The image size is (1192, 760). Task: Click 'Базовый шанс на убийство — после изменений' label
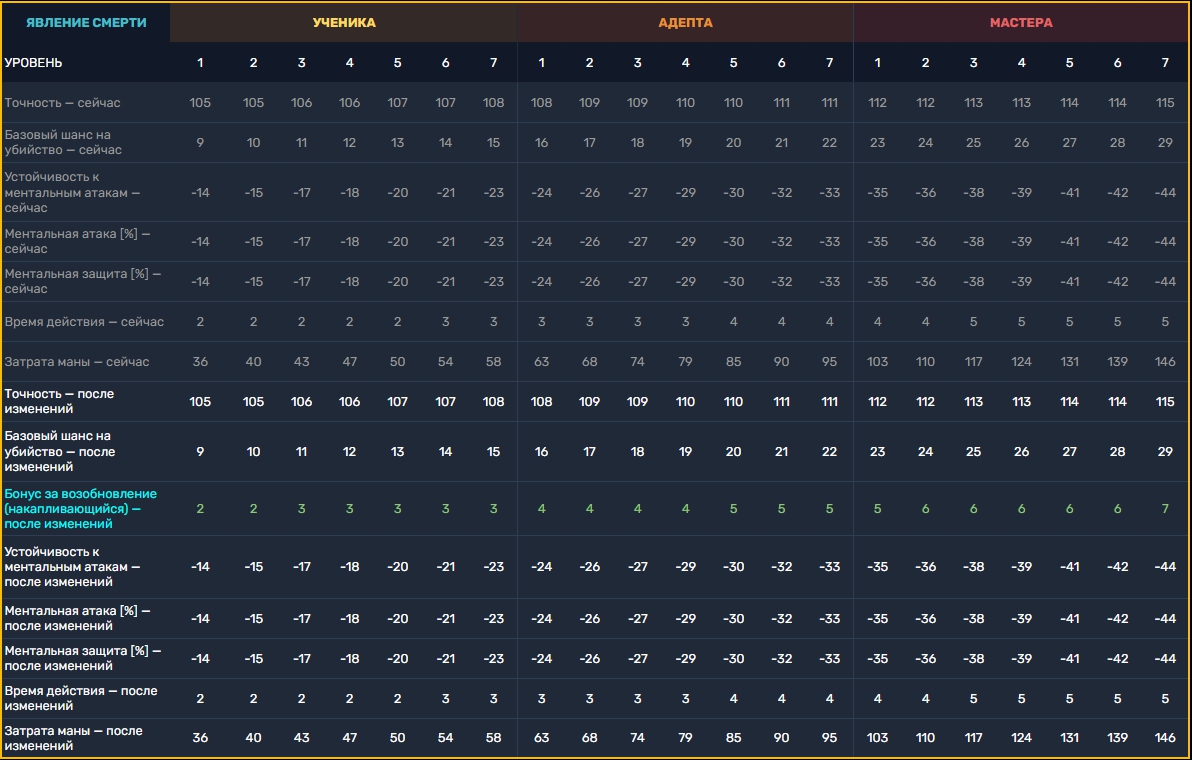coord(60,451)
